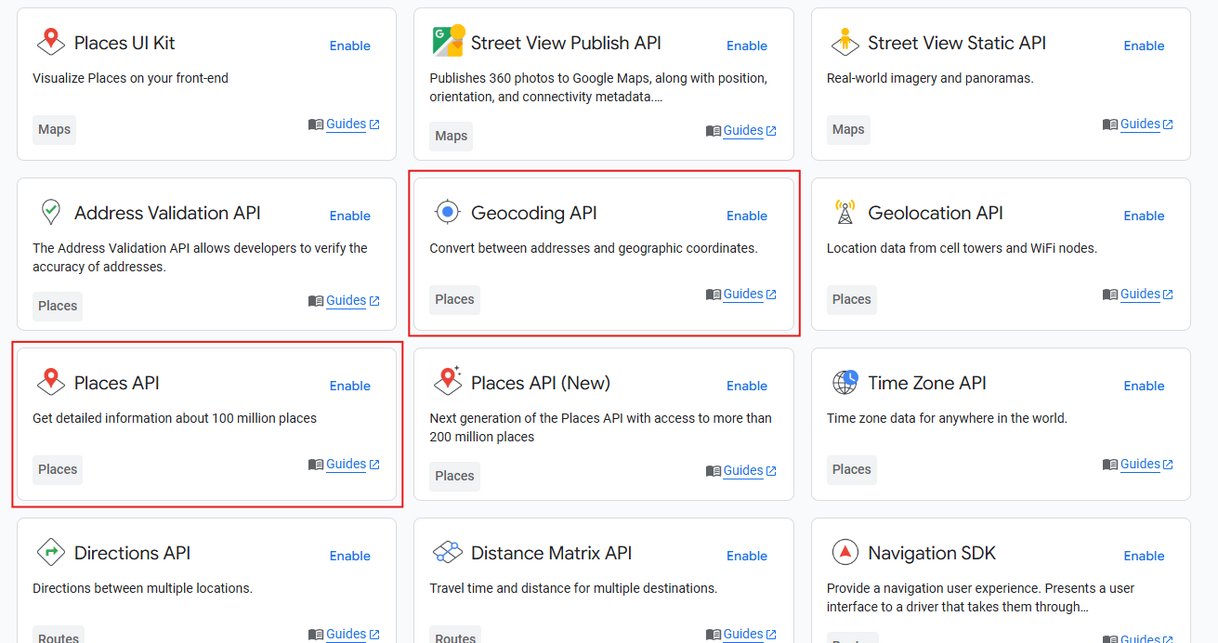
Task: Click the Geolocation API tower icon
Action: pos(845,212)
